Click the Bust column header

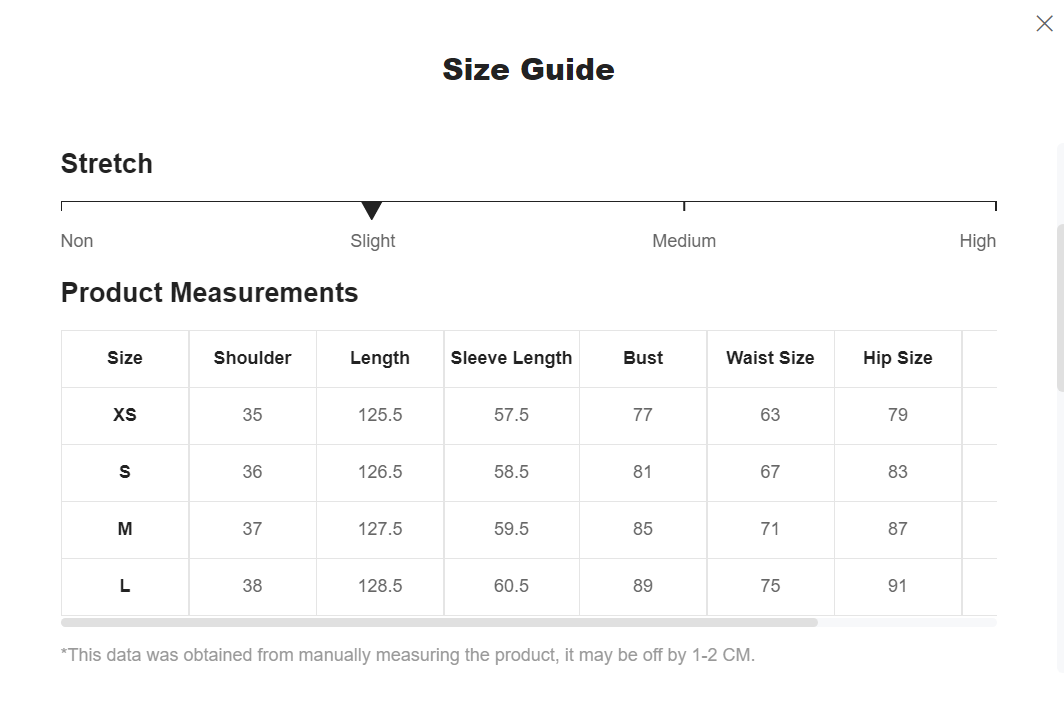tap(643, 358)
